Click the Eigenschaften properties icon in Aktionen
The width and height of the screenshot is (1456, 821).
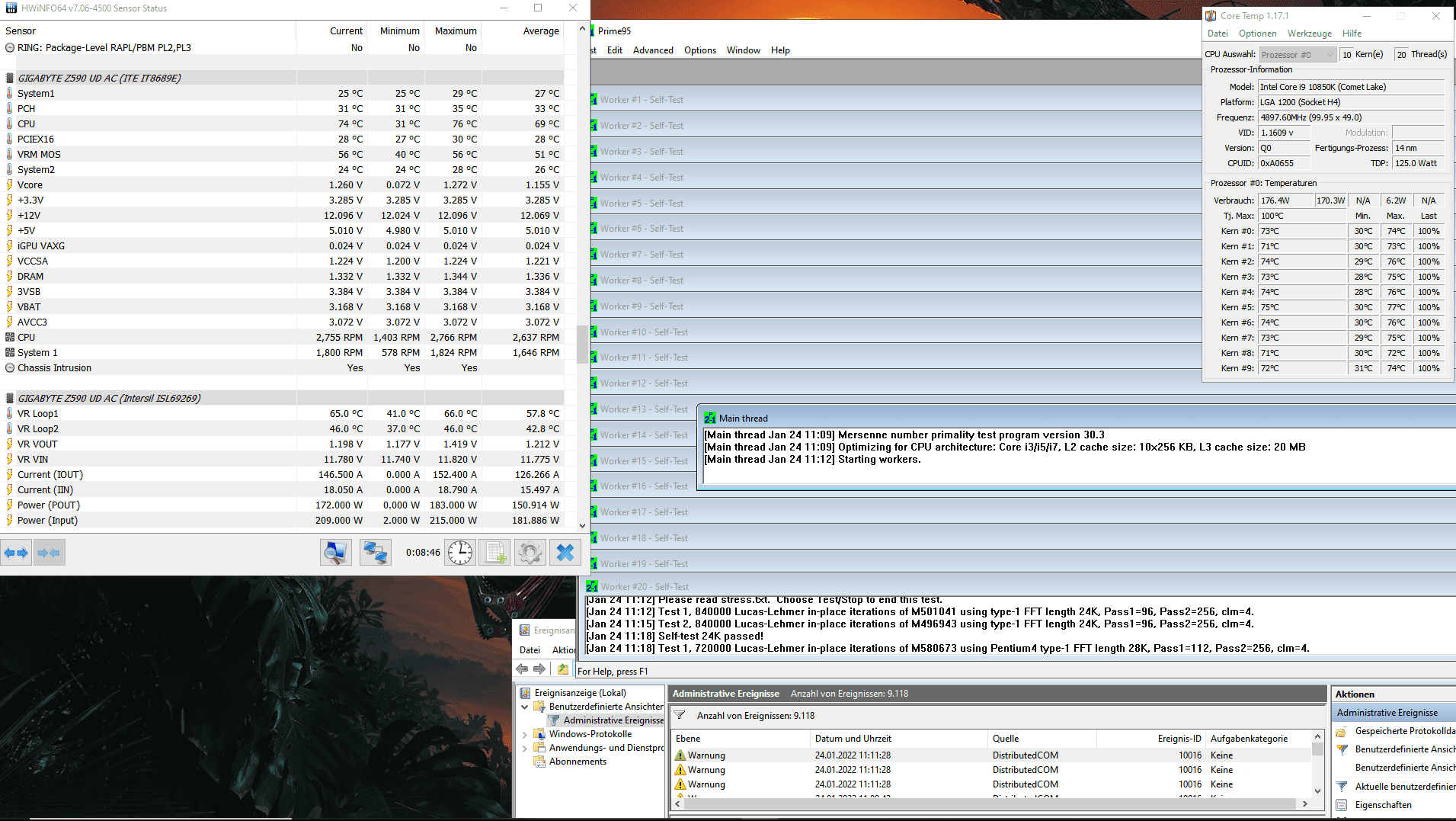pyautogui.click(x=1342, y=805)
